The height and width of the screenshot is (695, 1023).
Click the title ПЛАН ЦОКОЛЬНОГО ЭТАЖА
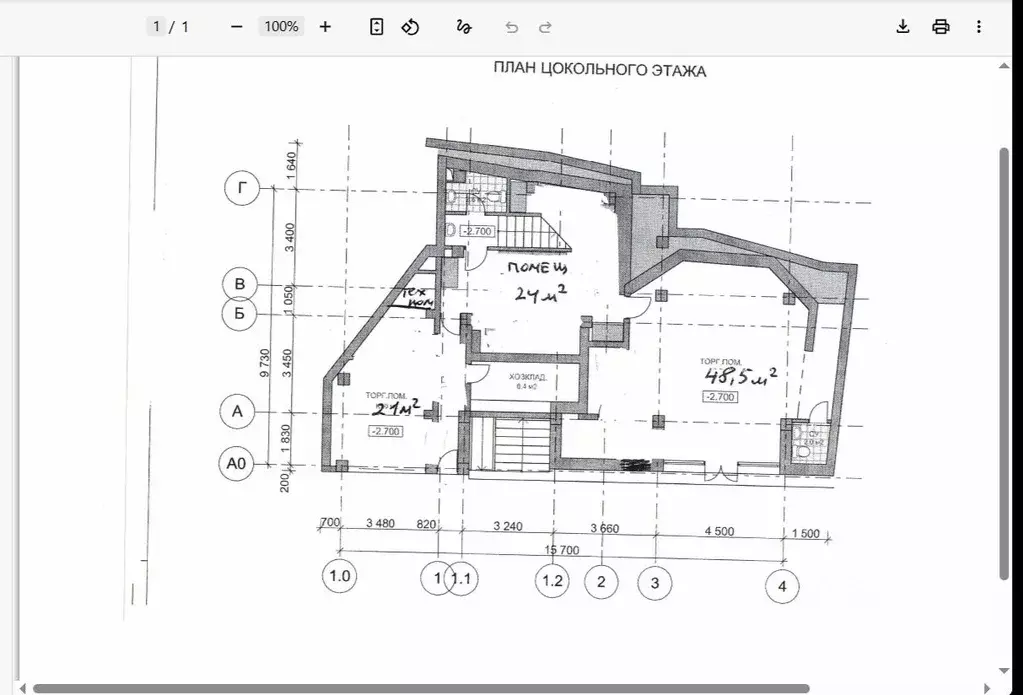coord(600,70)
